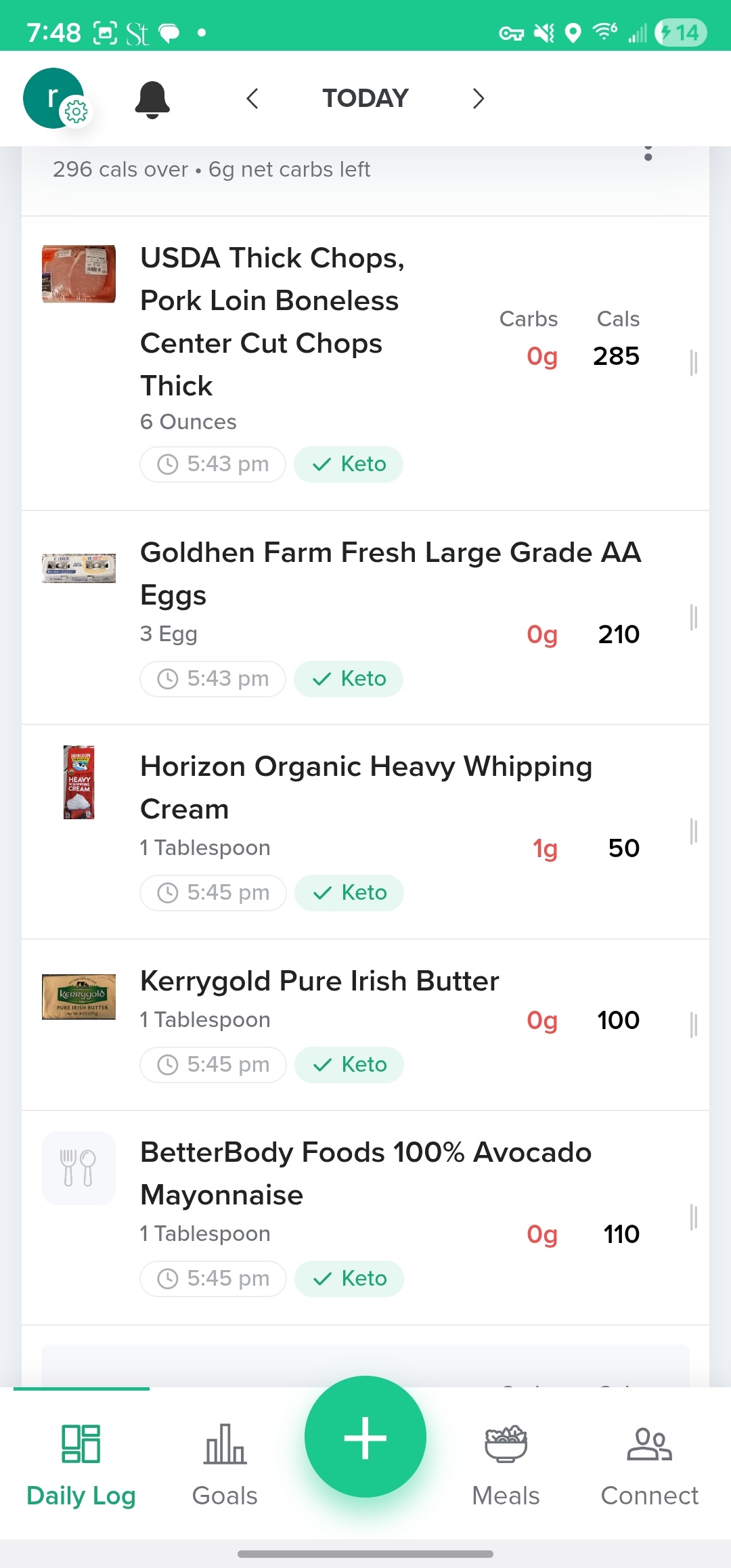
Task: Tap the 5:43 pm time chip on pork chops
Action: tap(213, 464)
